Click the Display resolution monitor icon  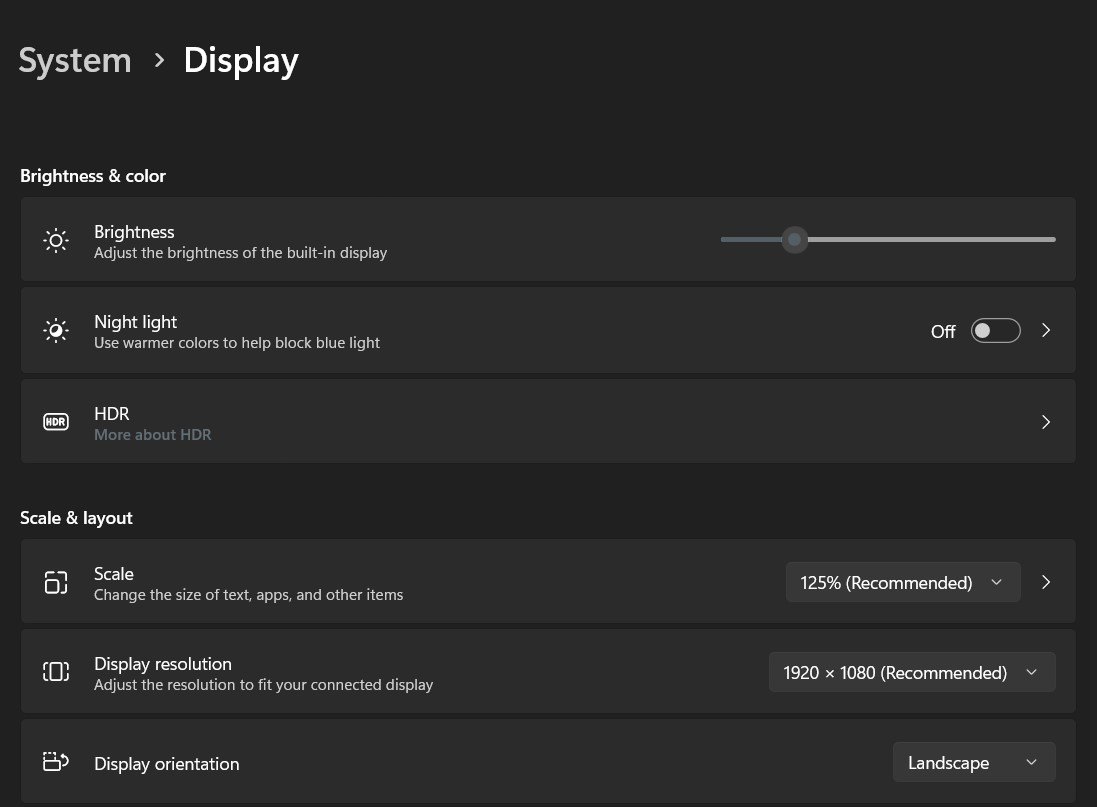click(x=56, y=671)
